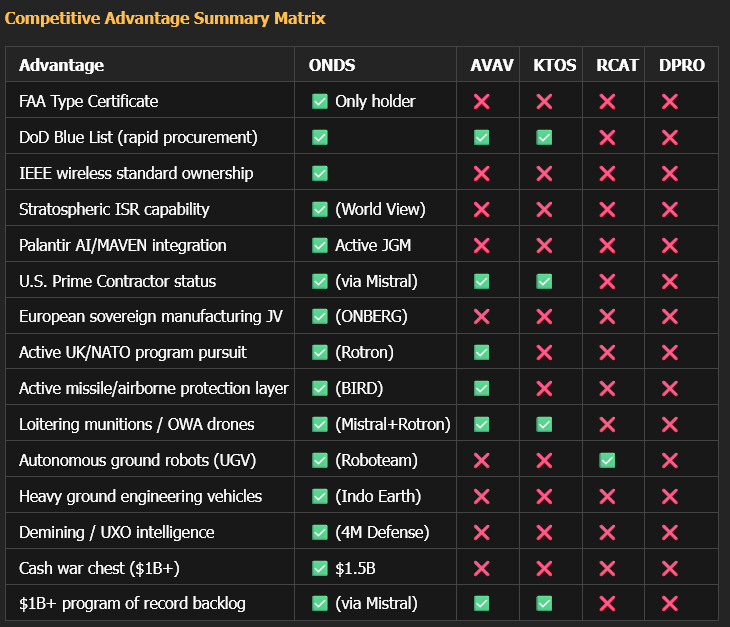Click the Palantir AI/MAVEN integration label

click(122, 245)
